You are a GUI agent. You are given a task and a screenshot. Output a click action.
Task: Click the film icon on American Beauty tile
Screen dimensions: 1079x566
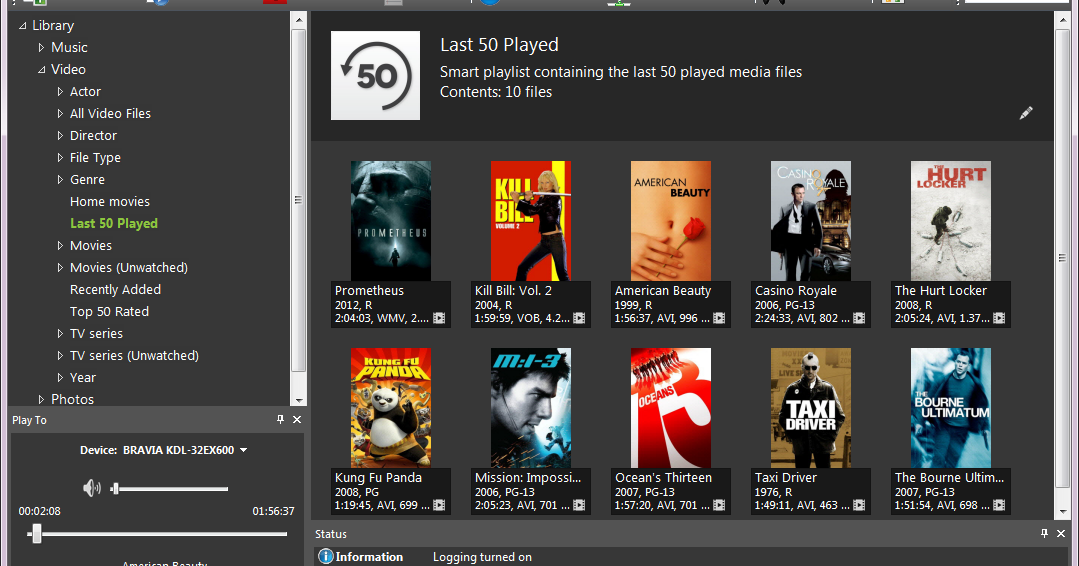pos(719,318)
